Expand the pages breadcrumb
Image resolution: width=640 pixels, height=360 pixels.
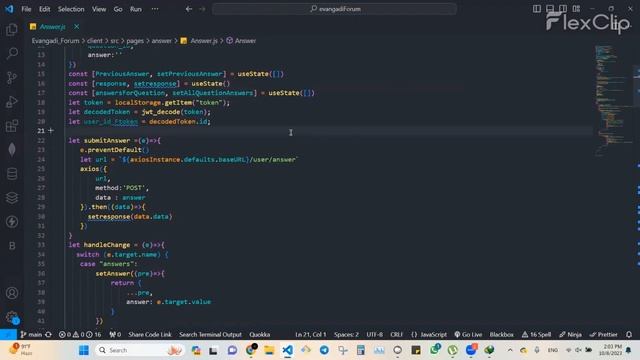(x=135, y=40)
